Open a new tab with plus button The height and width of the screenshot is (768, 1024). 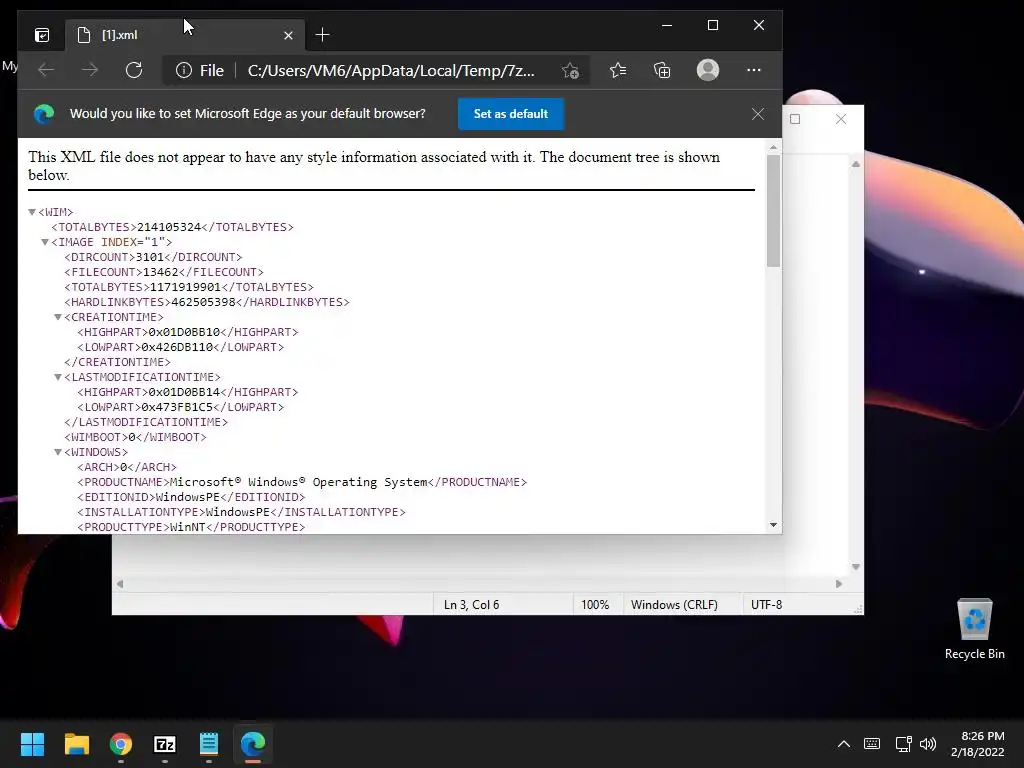[x=322, y=35]
